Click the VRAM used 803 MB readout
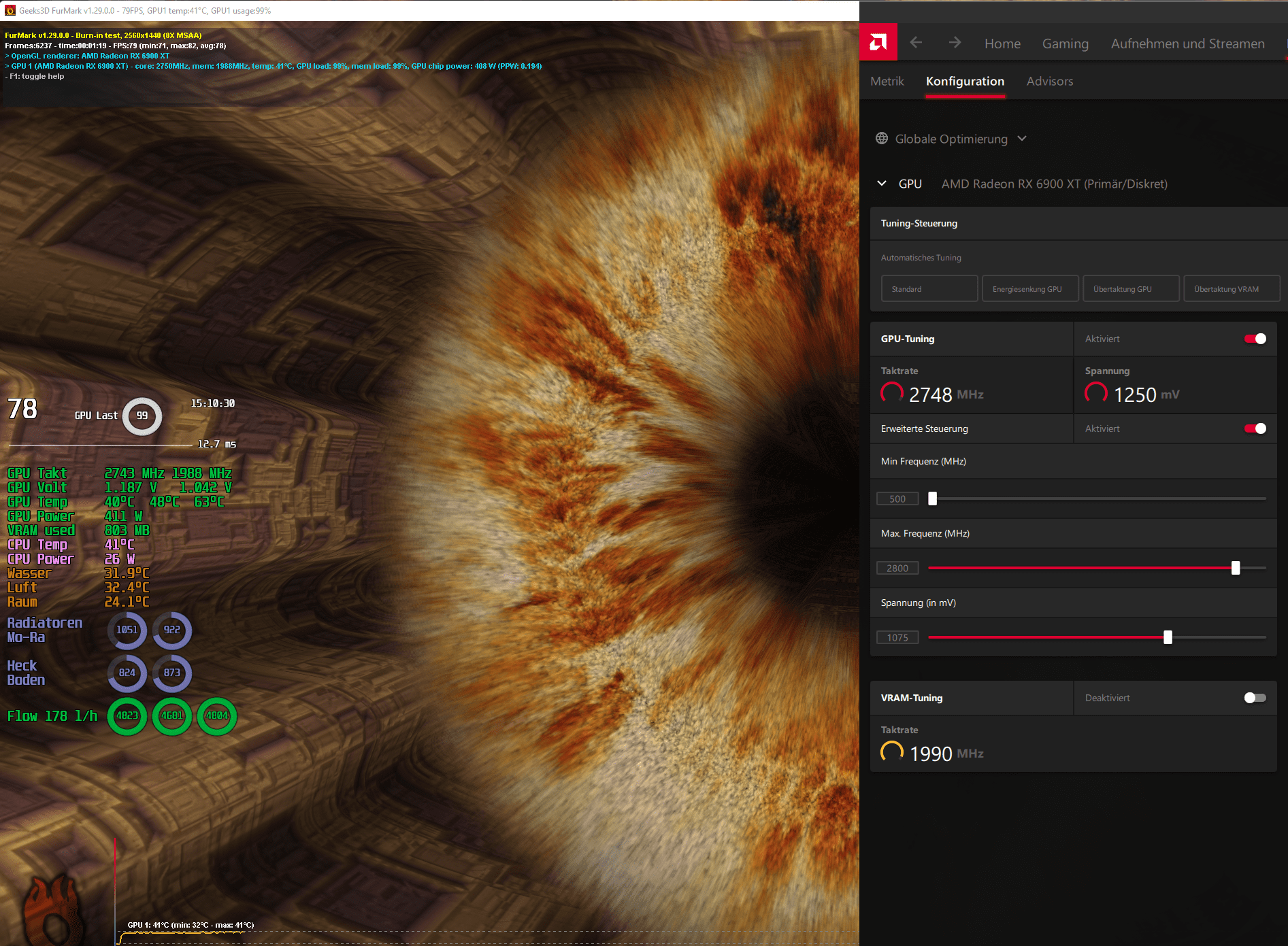This screenshot has width=1288, height=946. 78,530
